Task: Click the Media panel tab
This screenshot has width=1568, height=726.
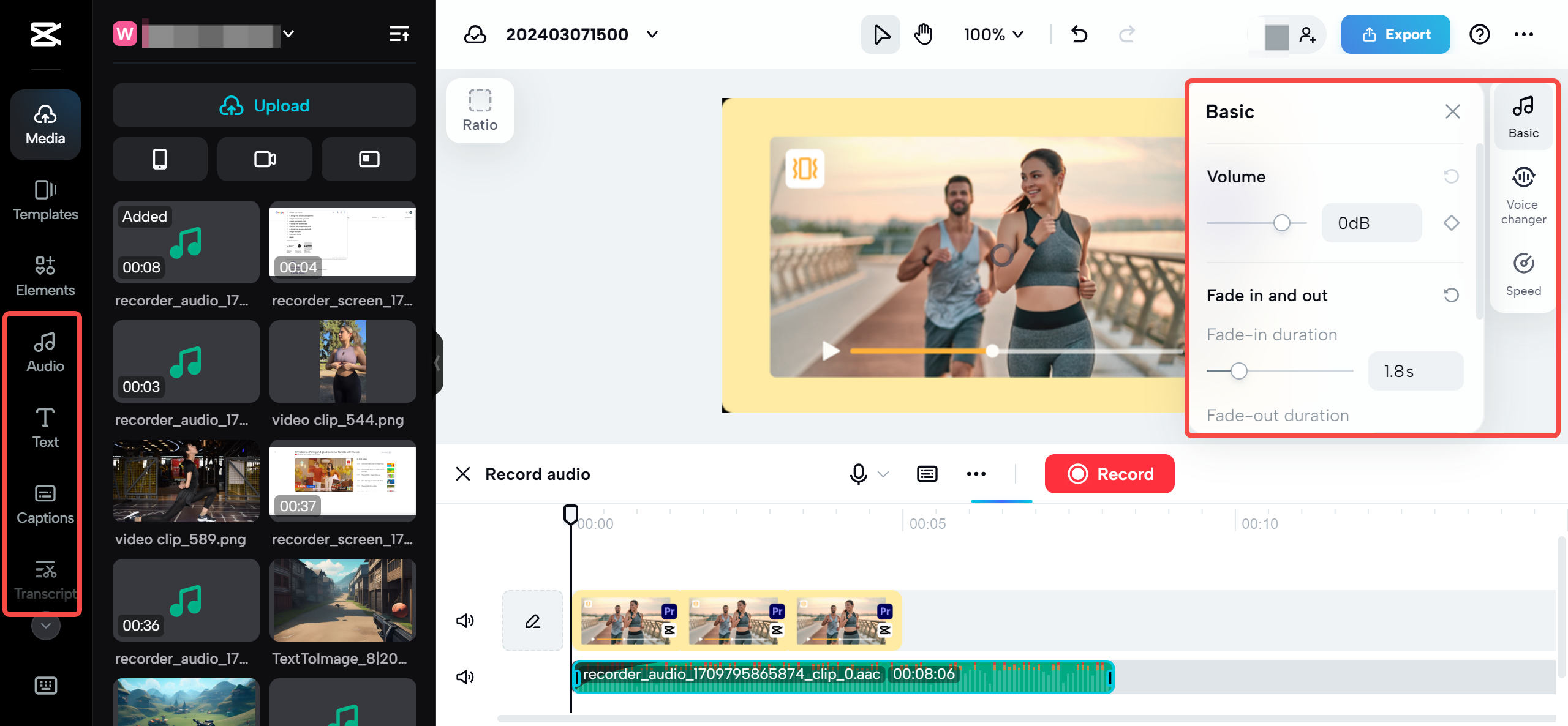Action: tap(45, 120)
